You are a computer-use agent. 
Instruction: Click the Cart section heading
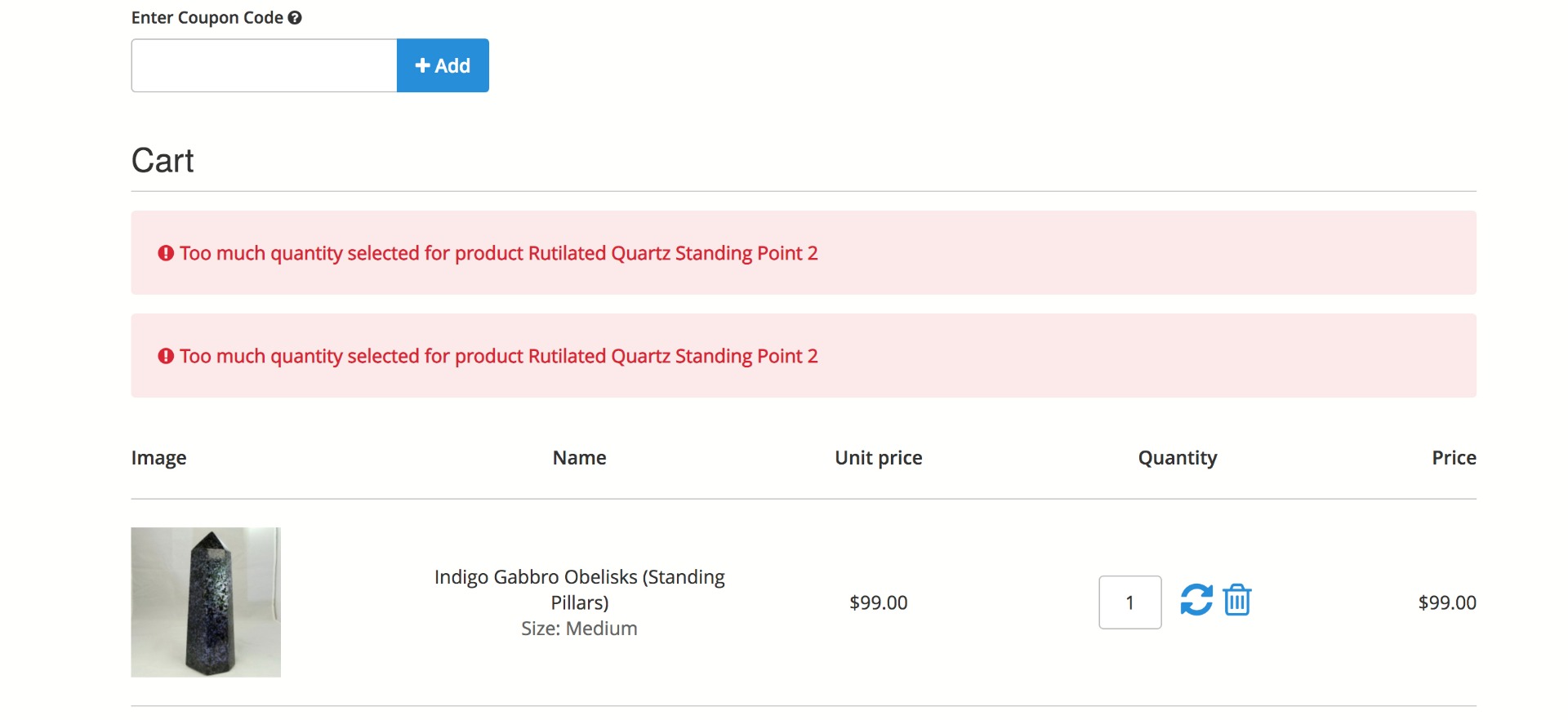163,161
